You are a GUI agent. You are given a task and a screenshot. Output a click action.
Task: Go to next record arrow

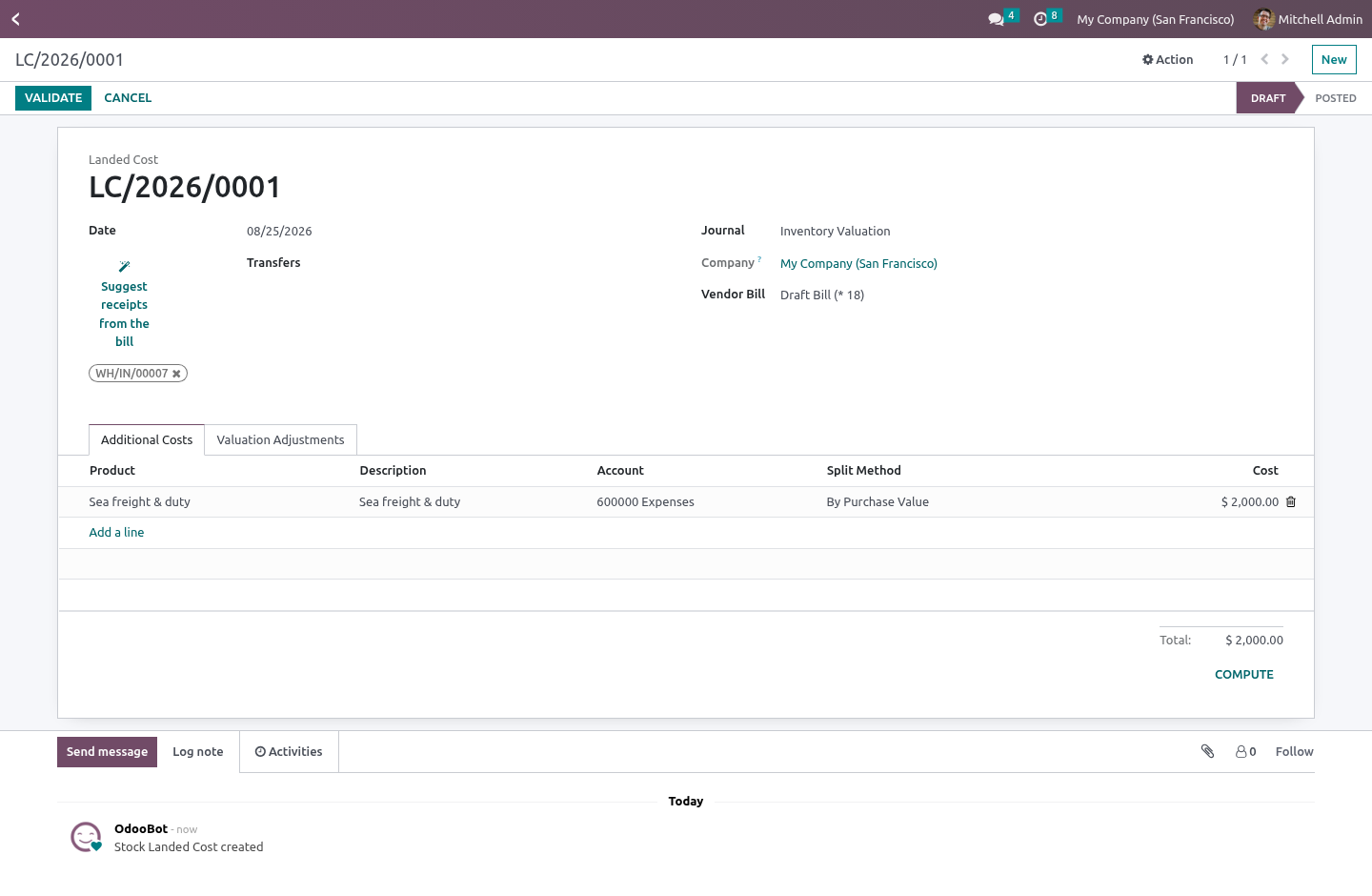1285,59
